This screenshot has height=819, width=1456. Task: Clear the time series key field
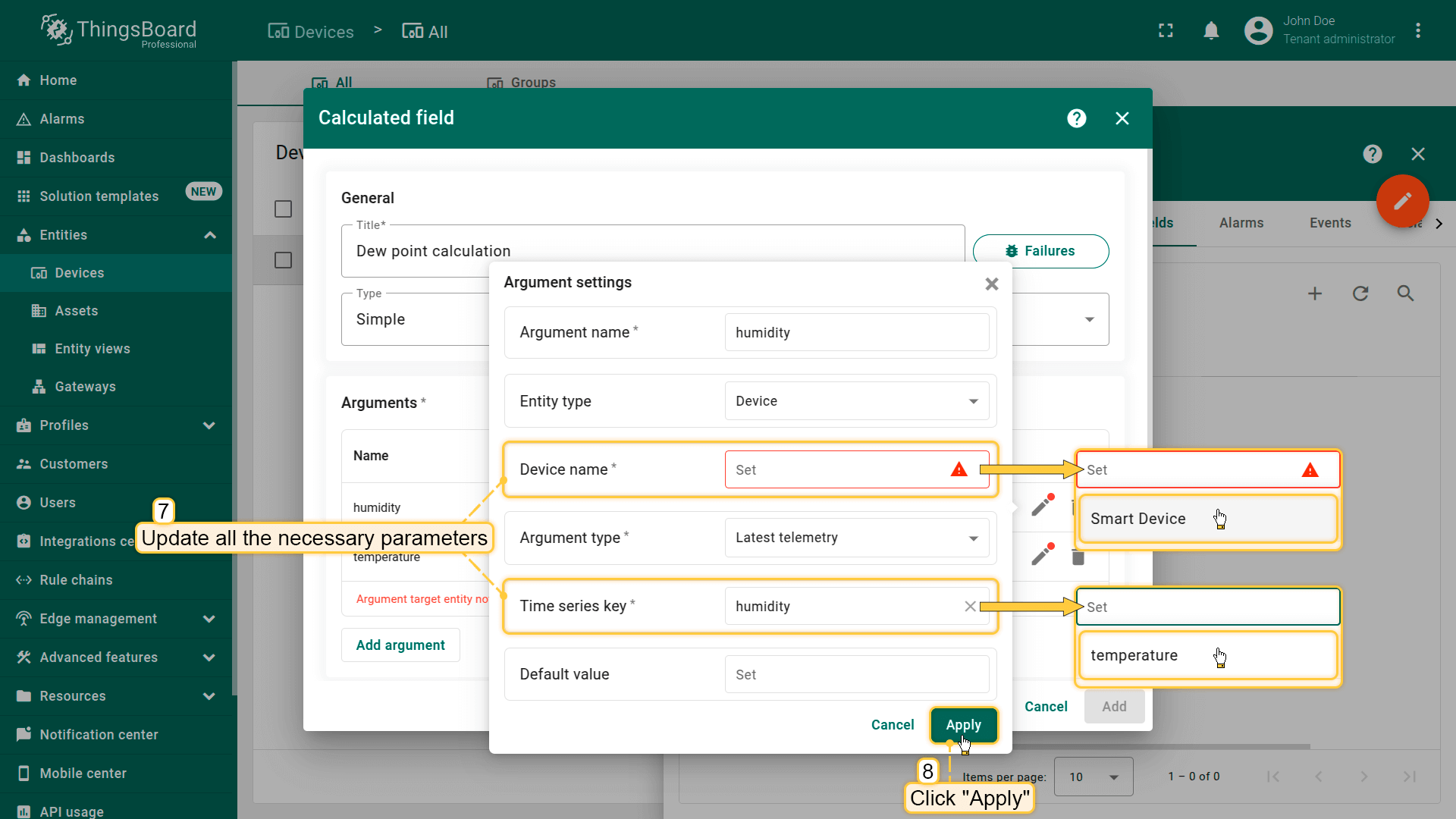coord(970,606)
